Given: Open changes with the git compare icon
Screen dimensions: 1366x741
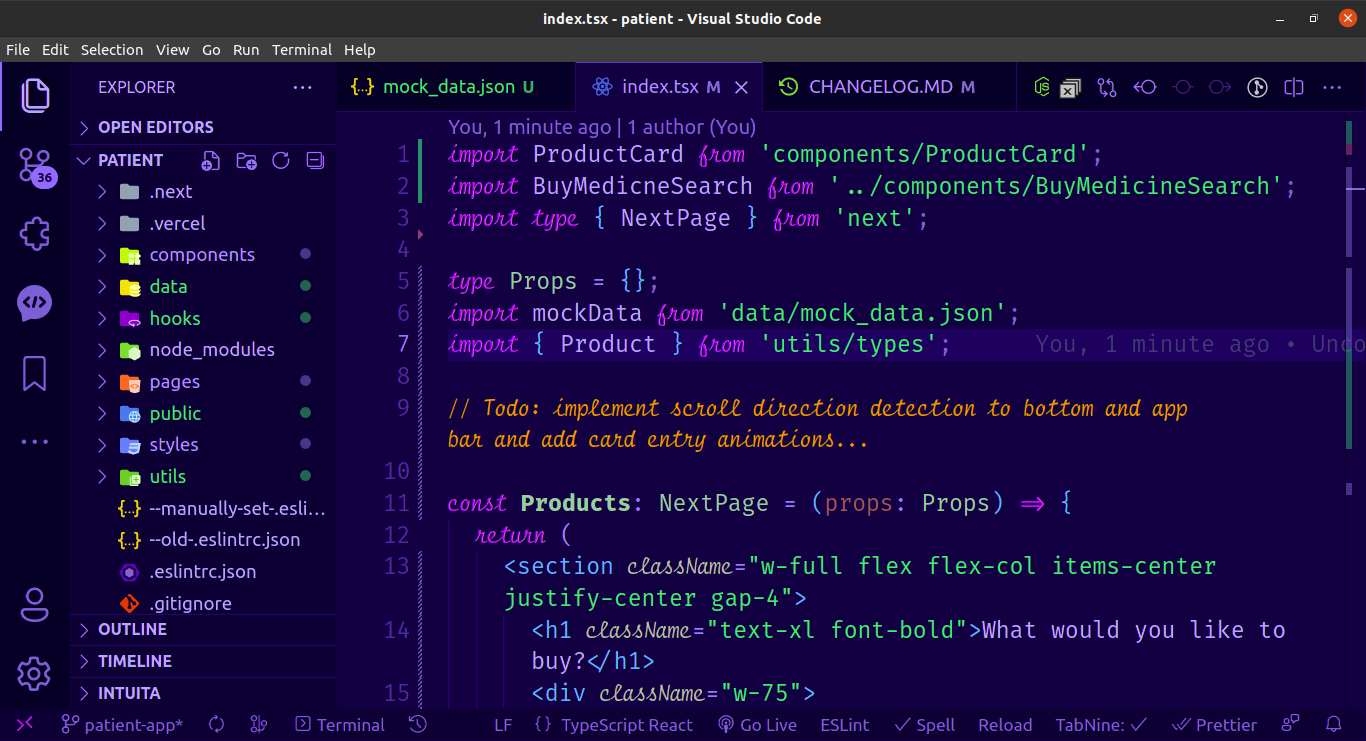Looking at the screenshot, I should tap(1107, 88).
